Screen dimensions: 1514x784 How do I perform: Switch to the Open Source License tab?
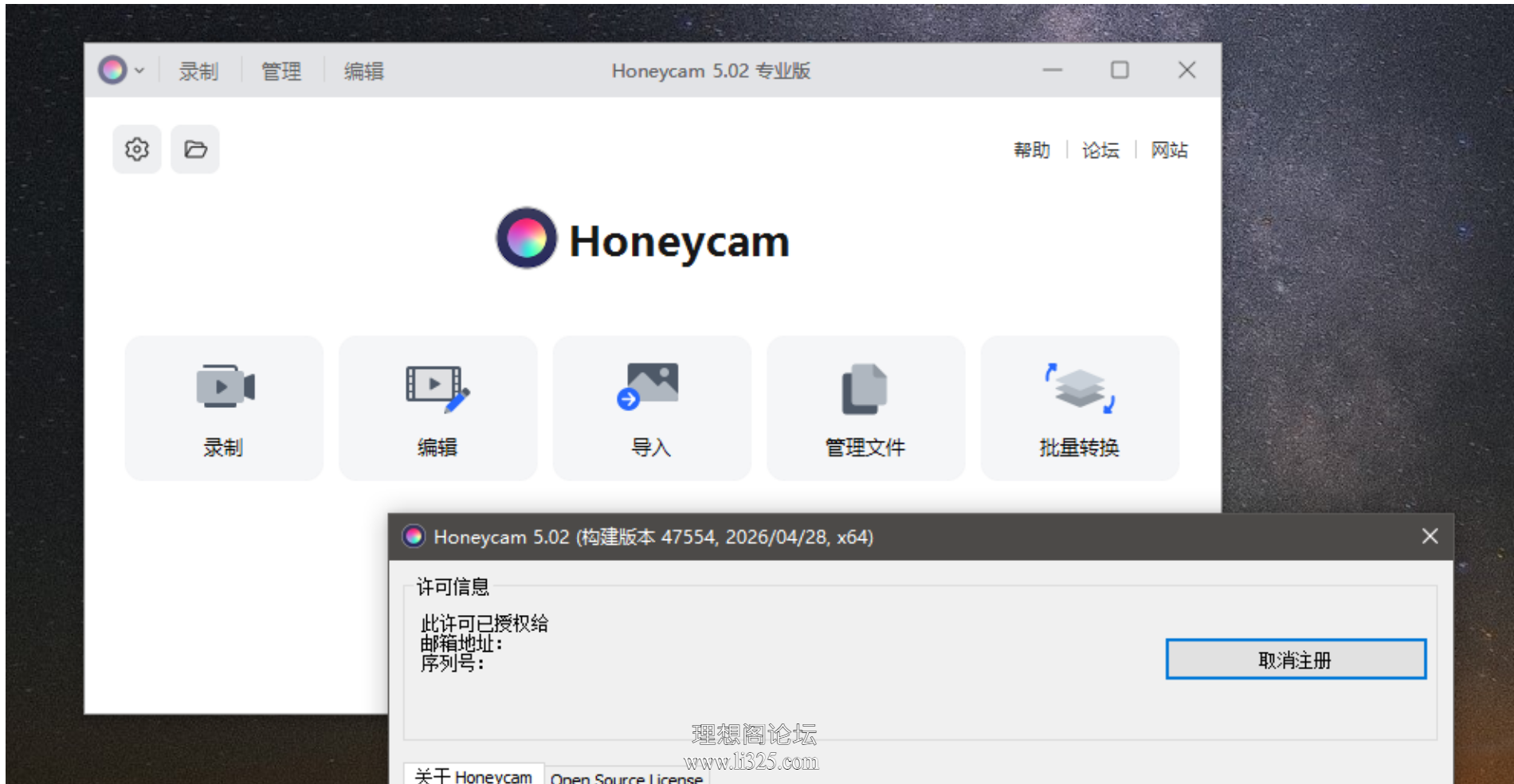coord(626,777)
